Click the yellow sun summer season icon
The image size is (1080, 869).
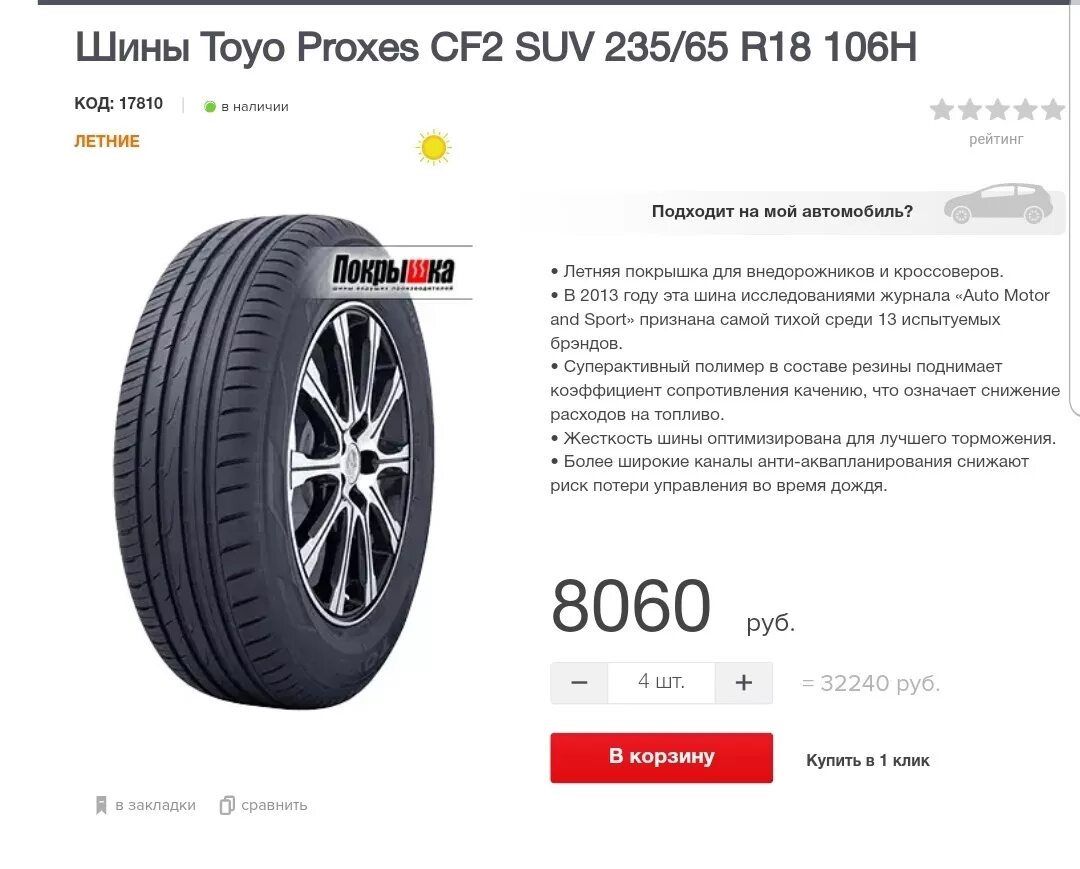(x=434, y=147)
